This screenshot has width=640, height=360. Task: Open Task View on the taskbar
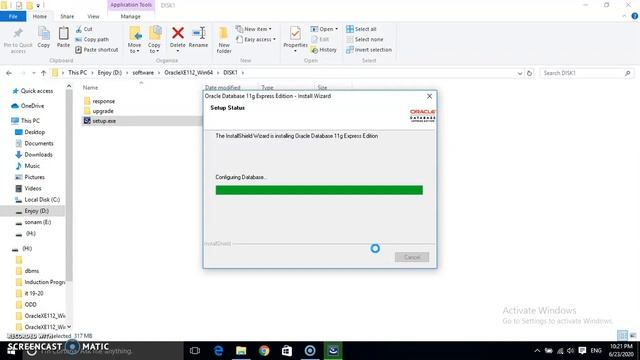(195, 351)
